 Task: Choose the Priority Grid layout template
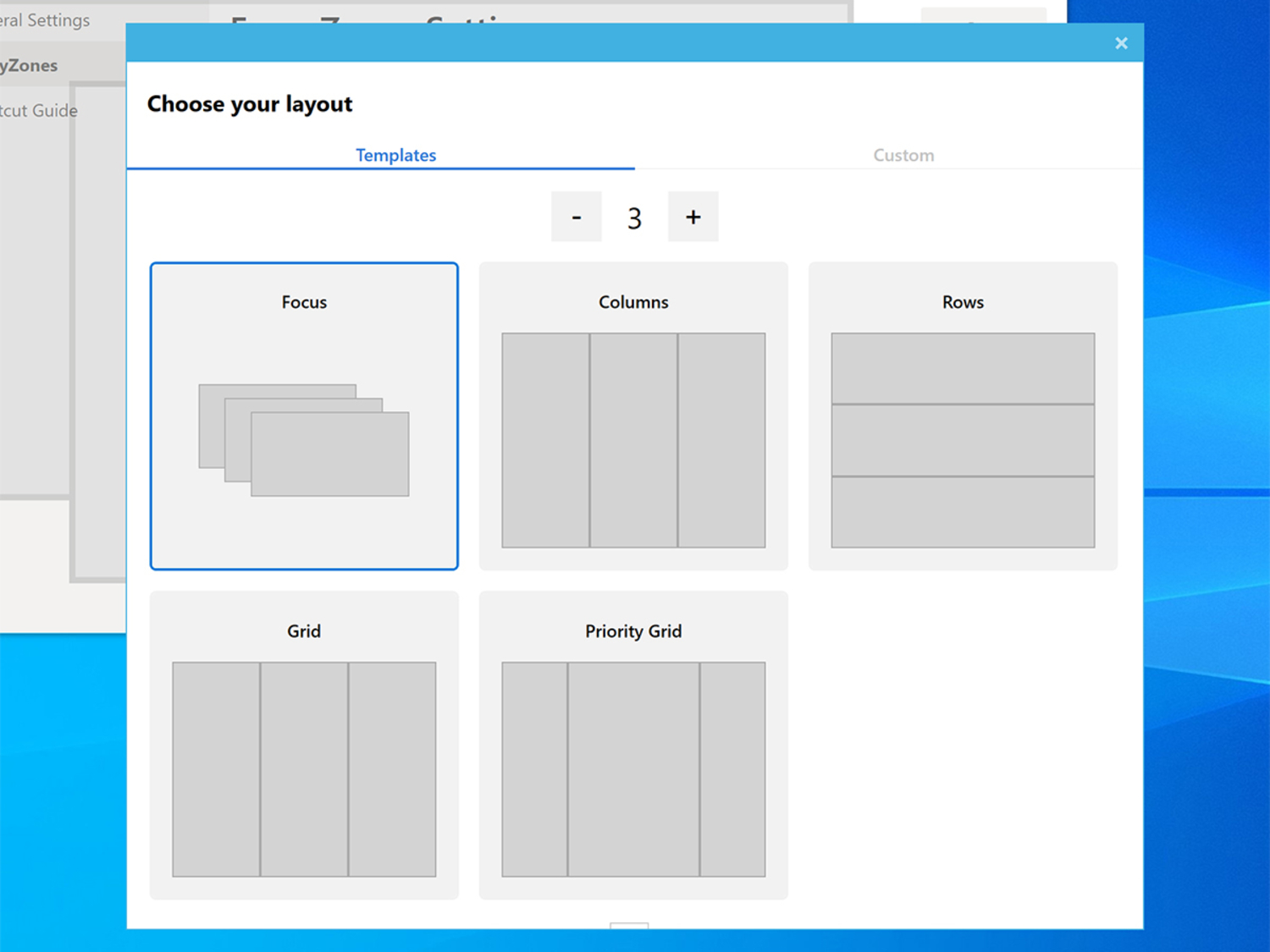click(x=633, y=631)
